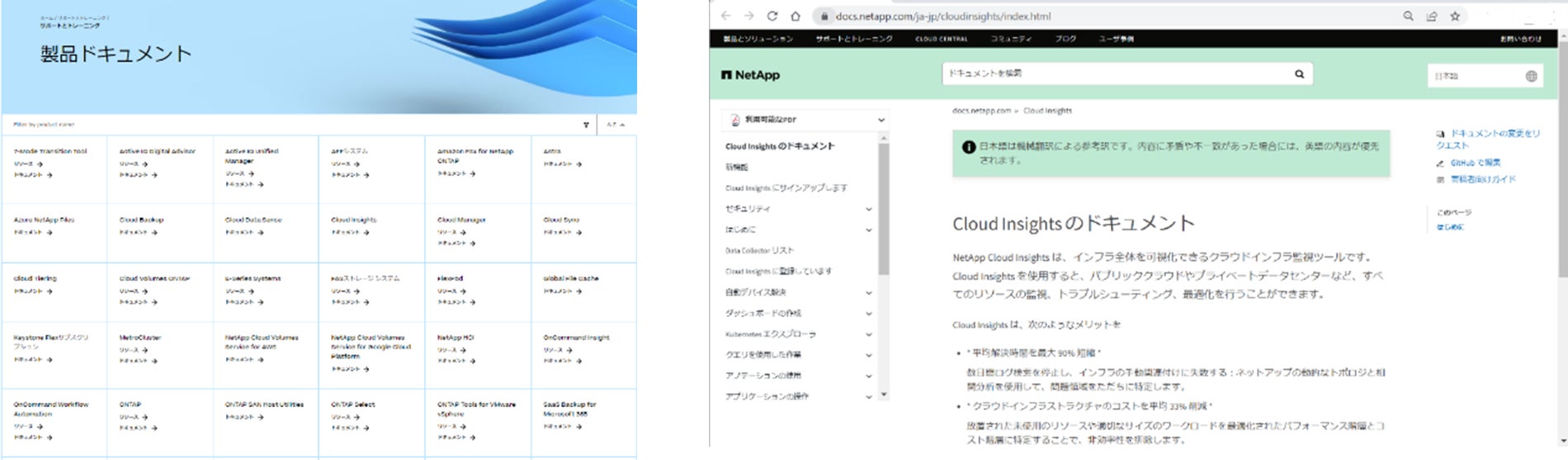1568x460 pixels.
Task: Select Cloud Manager in the product grid
Action: [x=461, y=221]
